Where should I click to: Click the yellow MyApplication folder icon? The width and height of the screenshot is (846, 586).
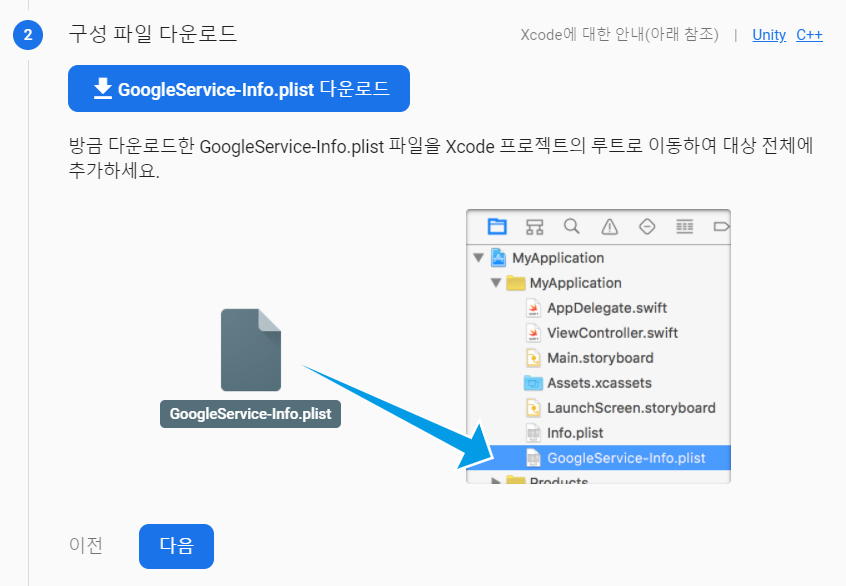pyautogui.click(x=516, y=283)
